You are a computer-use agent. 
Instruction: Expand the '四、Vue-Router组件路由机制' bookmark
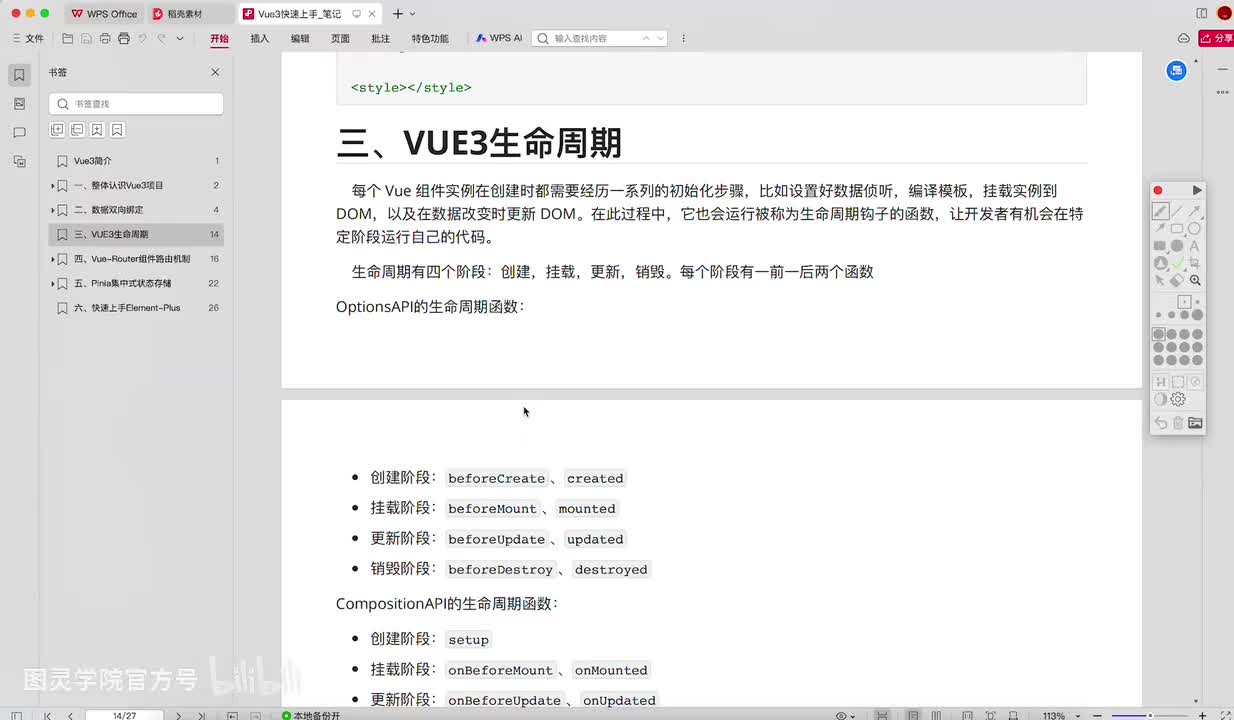pyautogui.click(x=52, y=259)
